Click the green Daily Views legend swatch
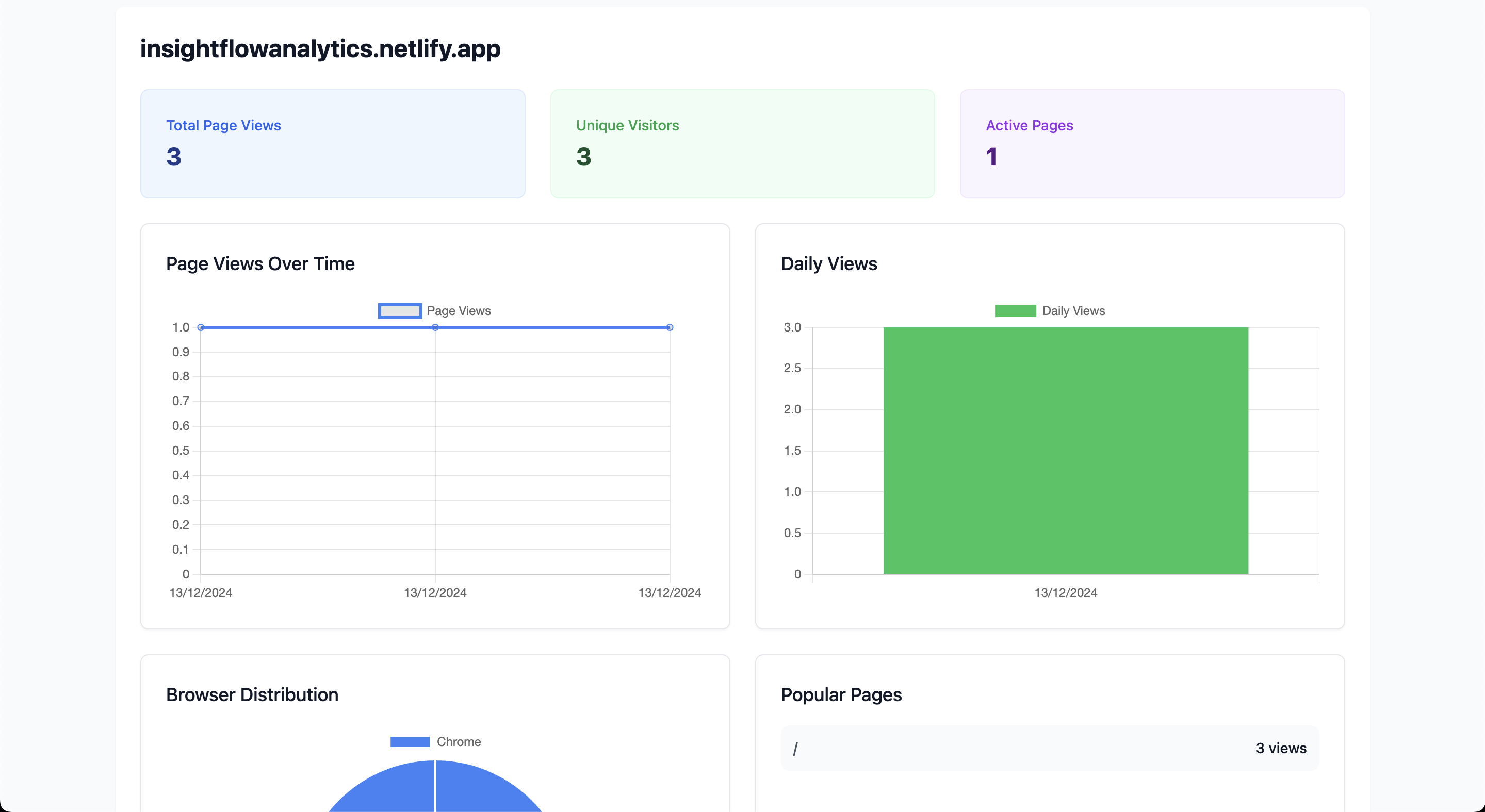The image size is (1485, 812). point(1015,310)
